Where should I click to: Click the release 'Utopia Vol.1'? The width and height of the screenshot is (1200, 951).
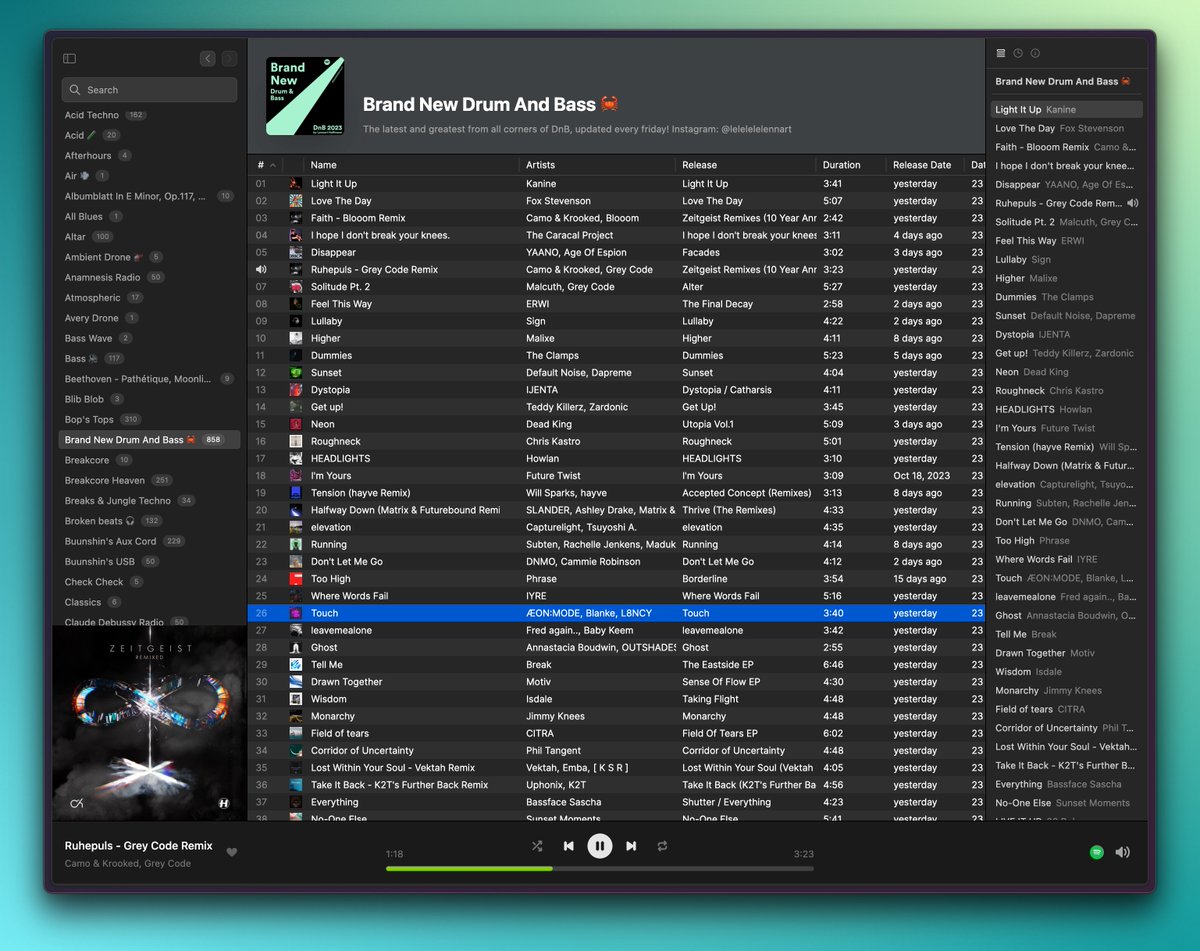[x=708, y=424]
